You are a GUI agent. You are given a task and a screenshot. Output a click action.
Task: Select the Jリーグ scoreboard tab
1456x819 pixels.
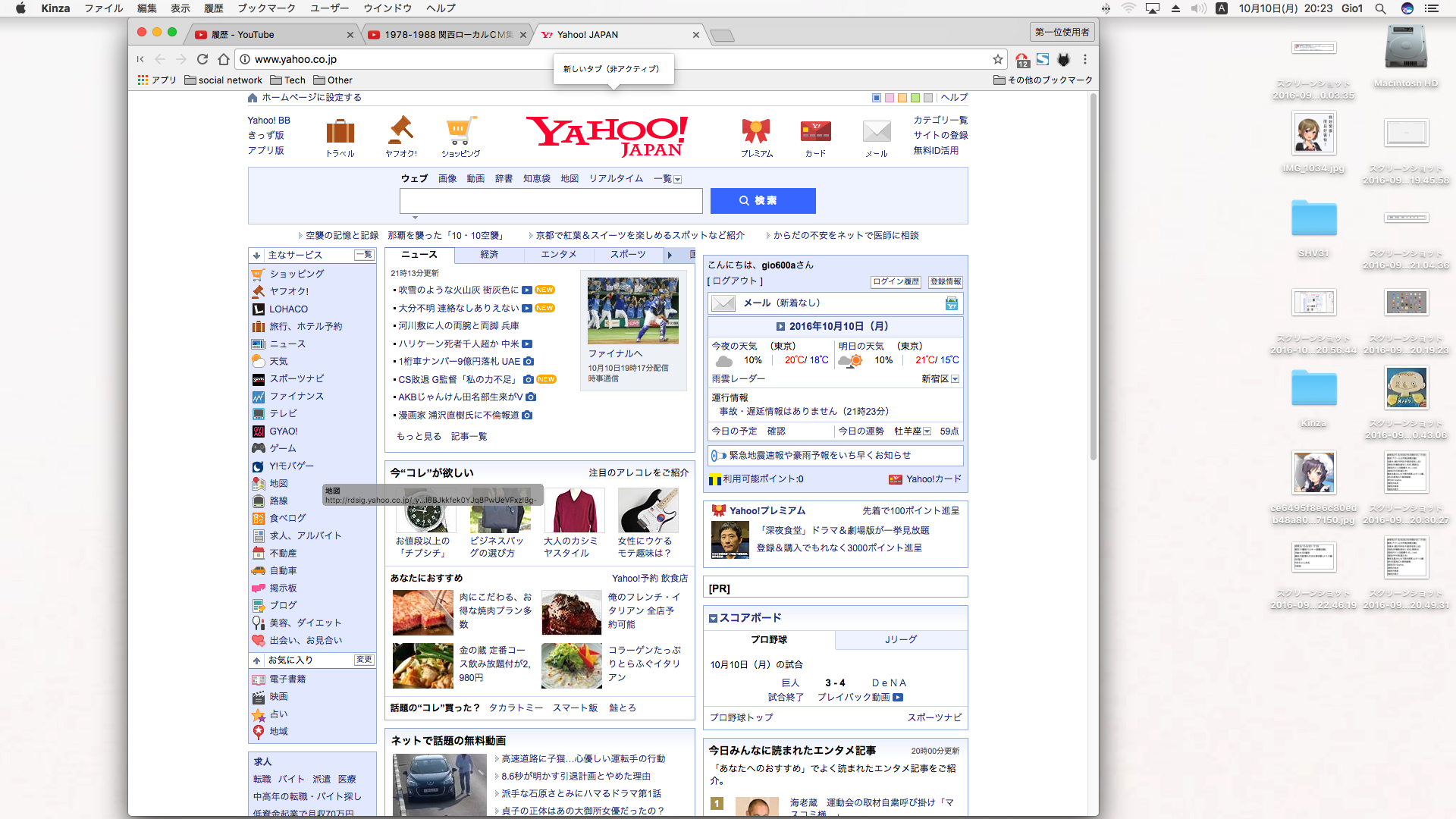click(901, 640)
